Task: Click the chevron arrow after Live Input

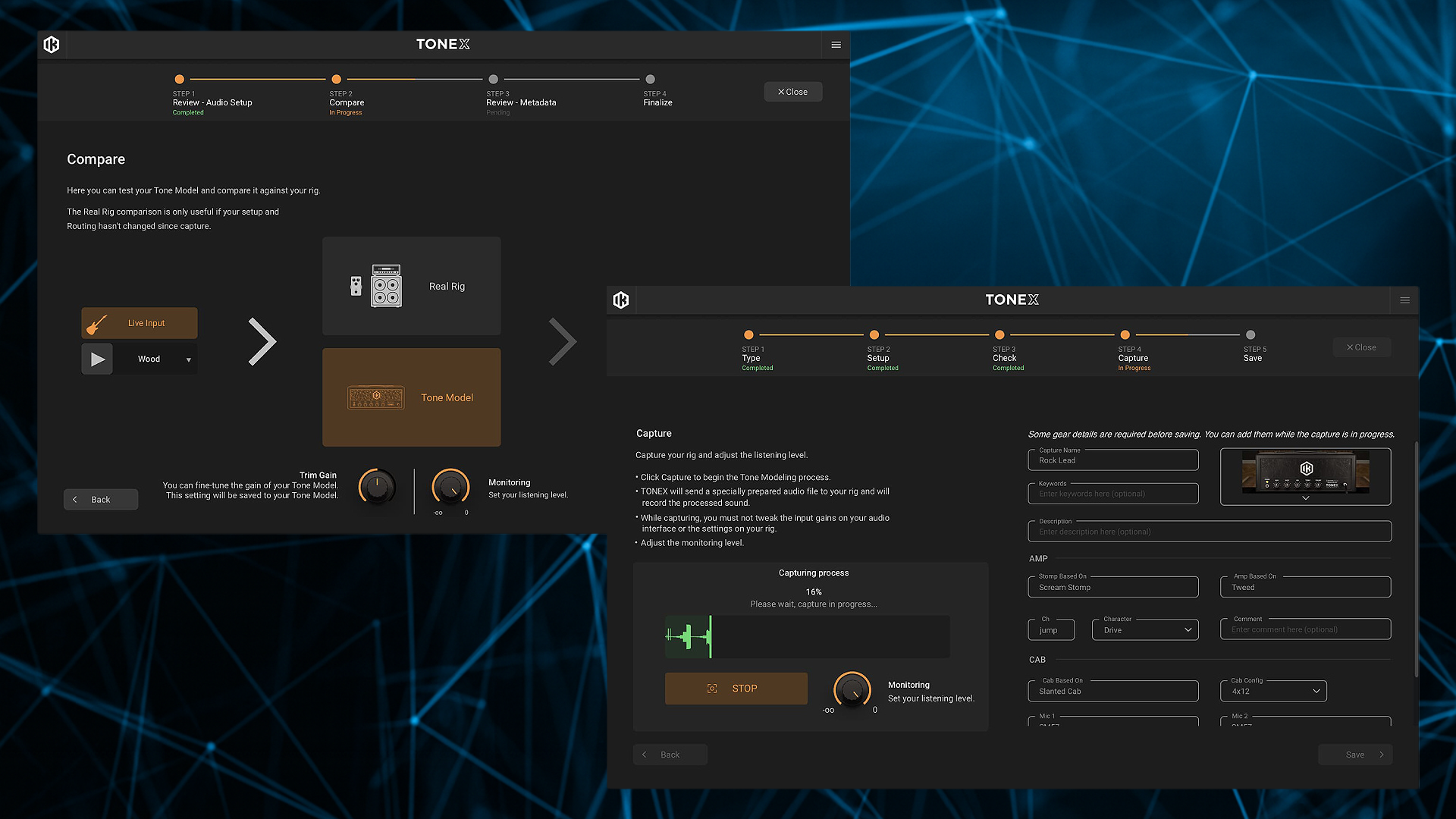Action: click(262, 341)
